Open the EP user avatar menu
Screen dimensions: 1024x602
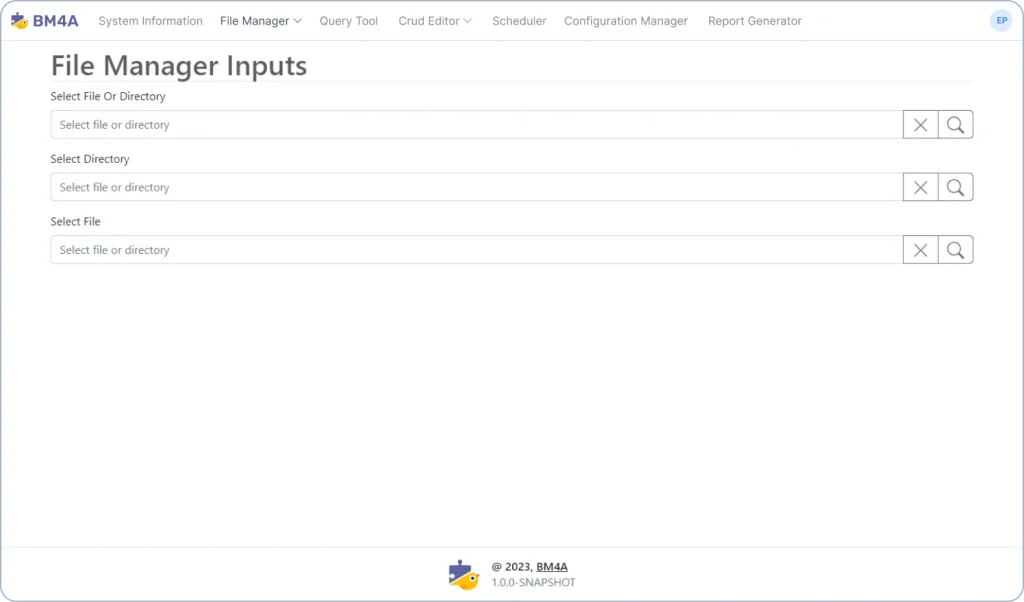pos(1001,21)
